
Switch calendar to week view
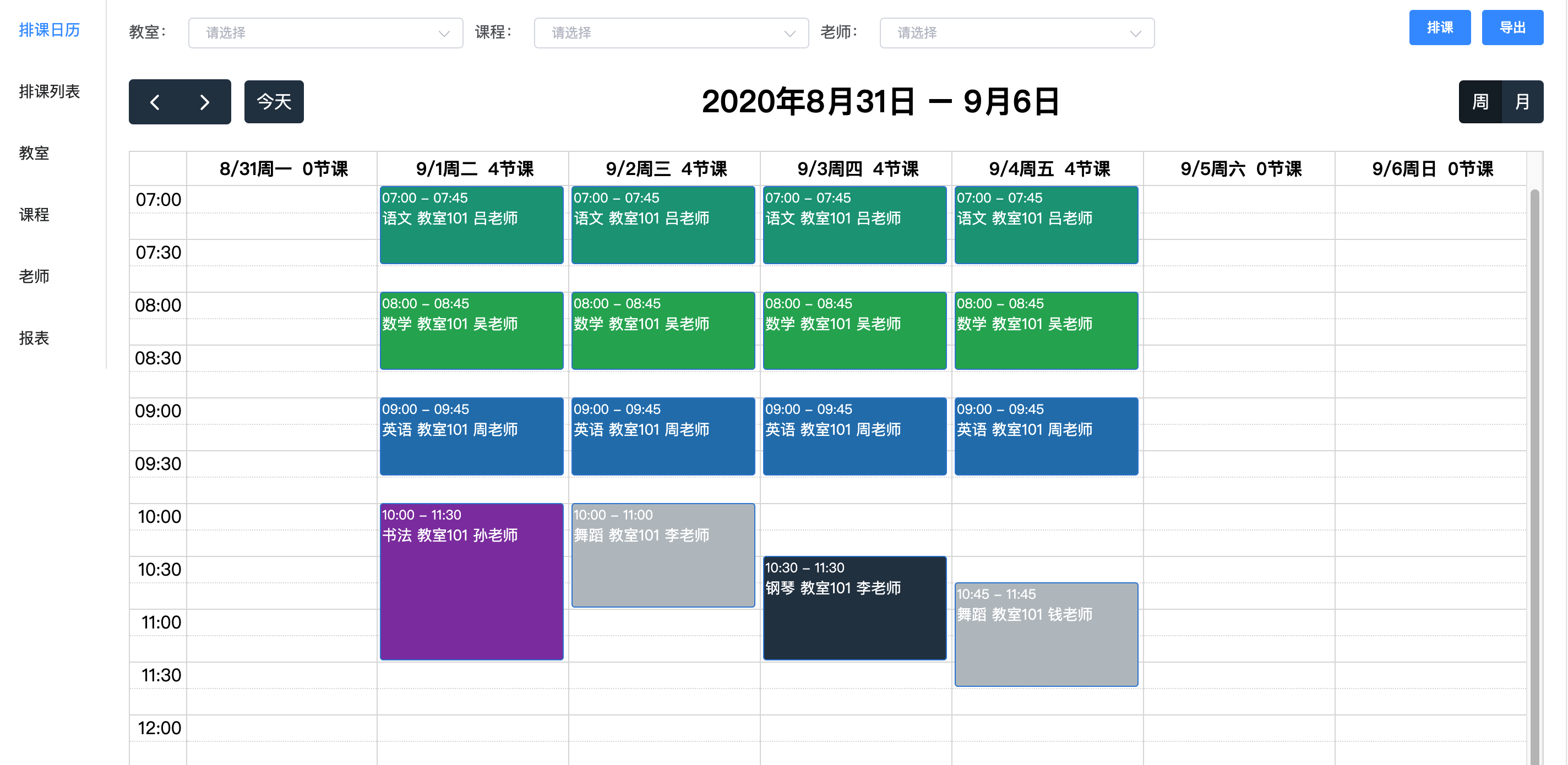coord(1480,102)
